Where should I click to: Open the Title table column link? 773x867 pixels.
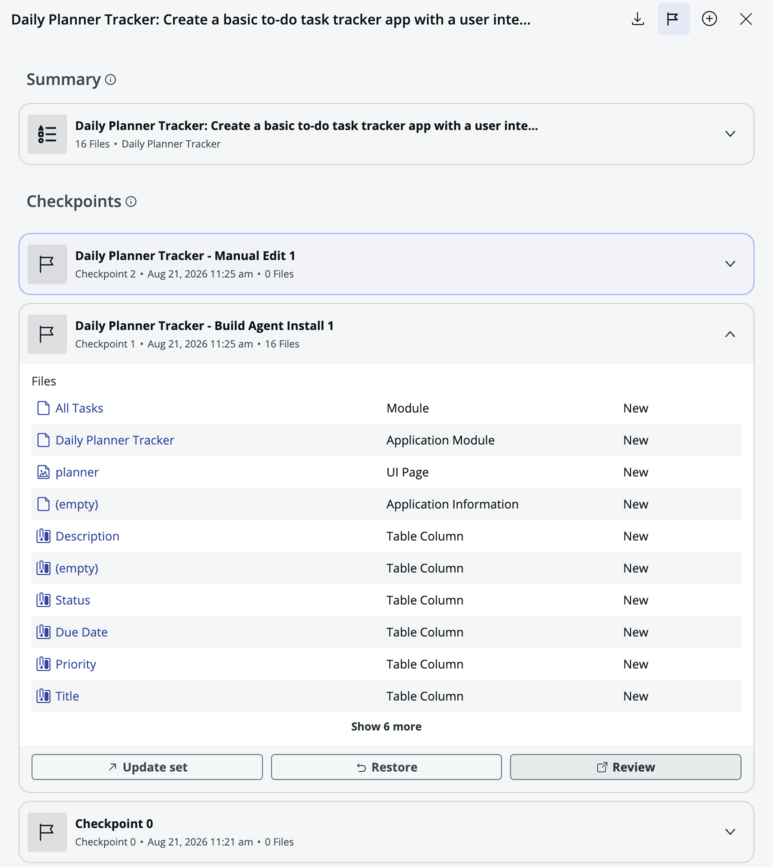(x=67, y=696)
